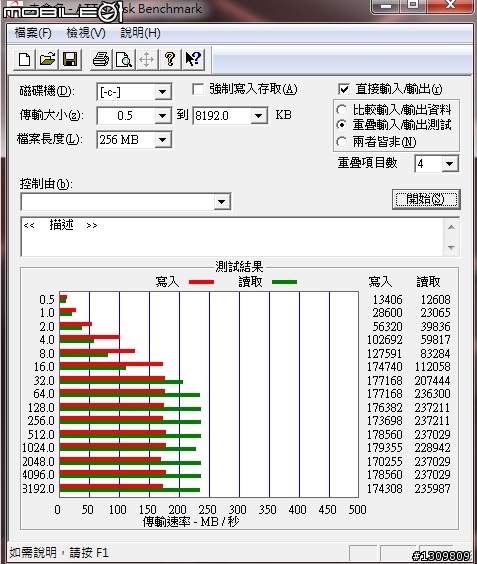Click the 64.0 row label in chart
The width and height of the screenshot is (477, 564).
(x=44, y=394)
